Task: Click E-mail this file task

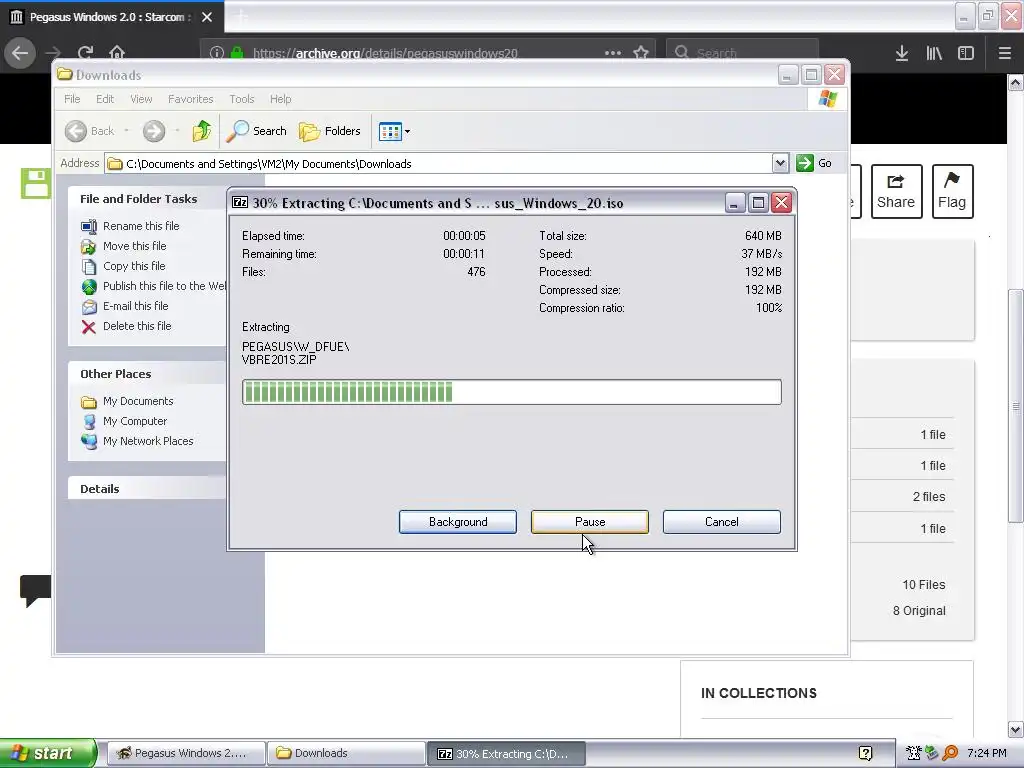Action: click(125, 306)
